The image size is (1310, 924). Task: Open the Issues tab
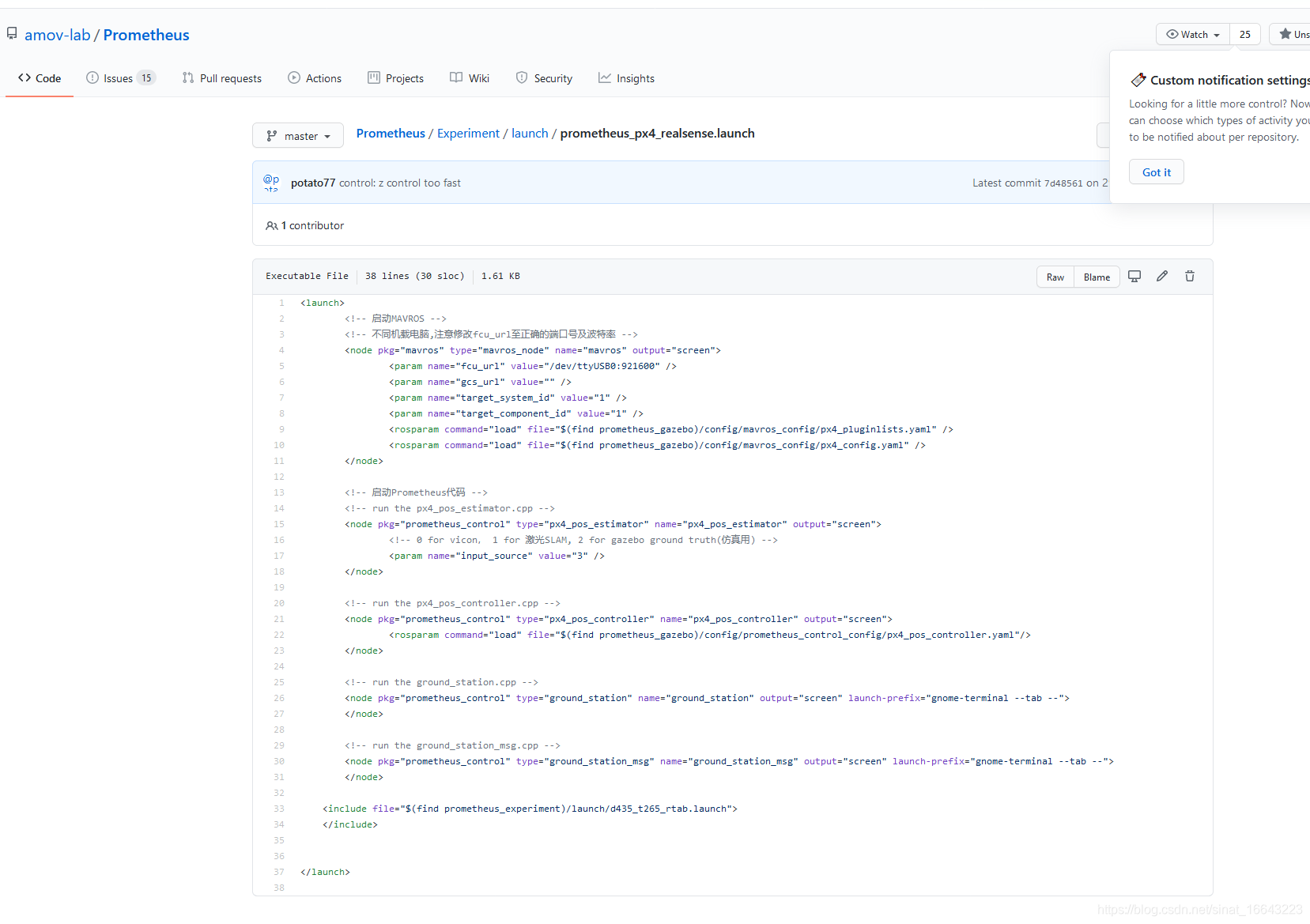click(121, 78)
